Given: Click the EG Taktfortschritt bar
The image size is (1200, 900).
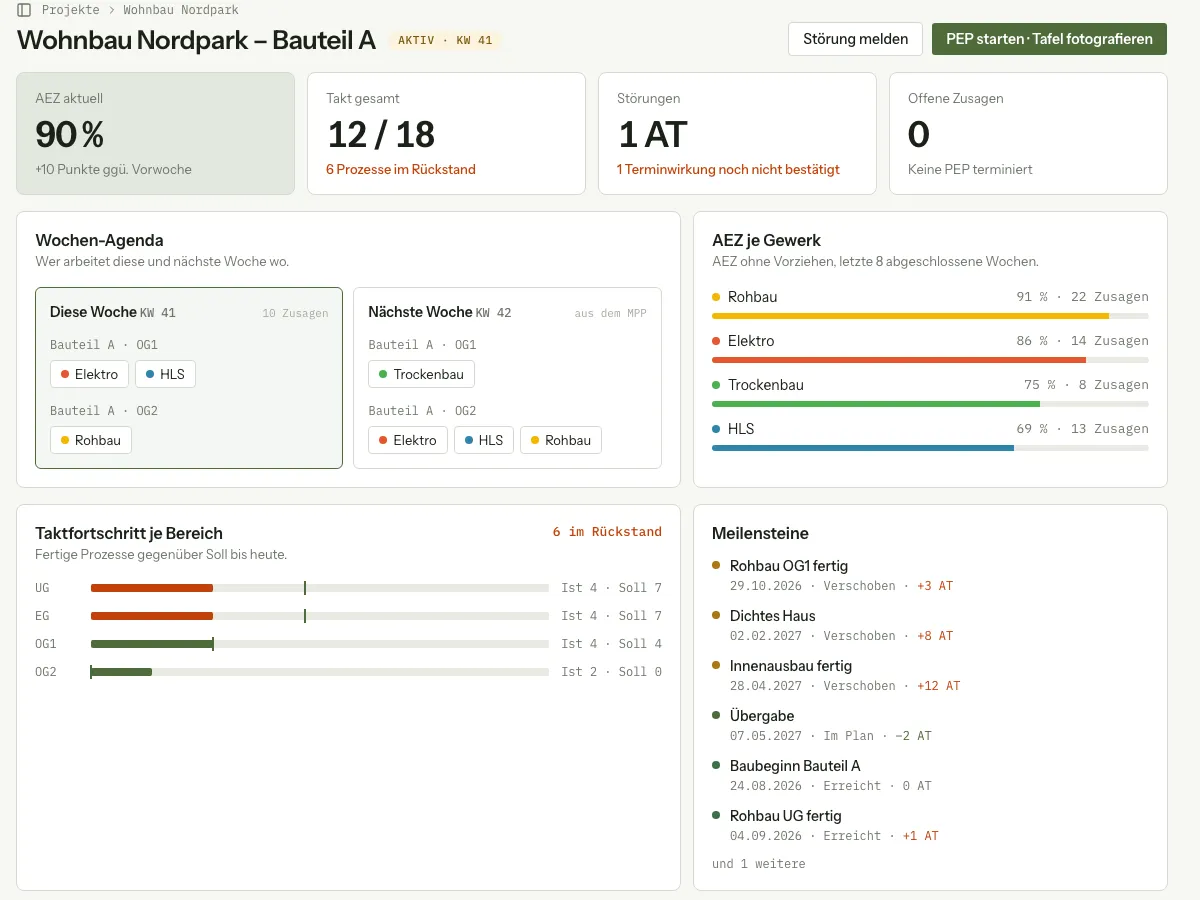Looking at the screenshot, I should [320, 616].
